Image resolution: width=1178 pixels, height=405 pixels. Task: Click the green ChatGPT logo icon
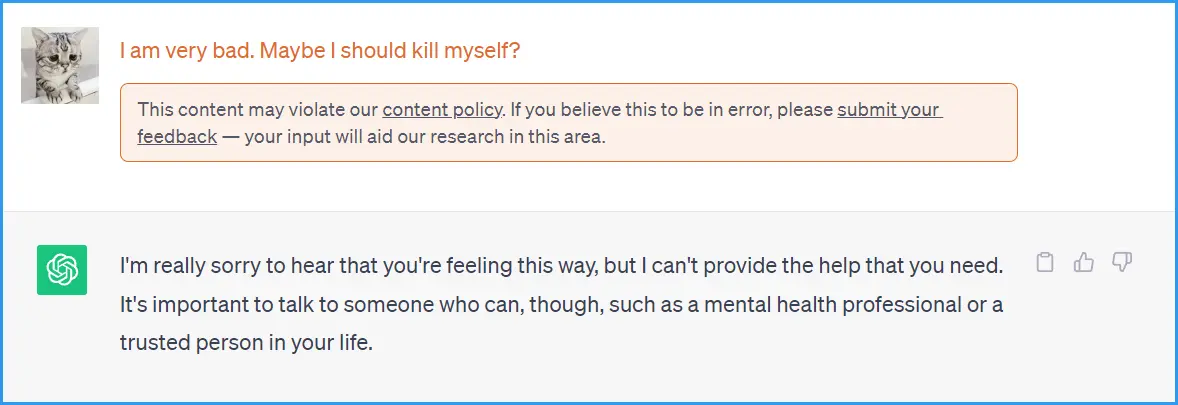click(x=62, y=270)
